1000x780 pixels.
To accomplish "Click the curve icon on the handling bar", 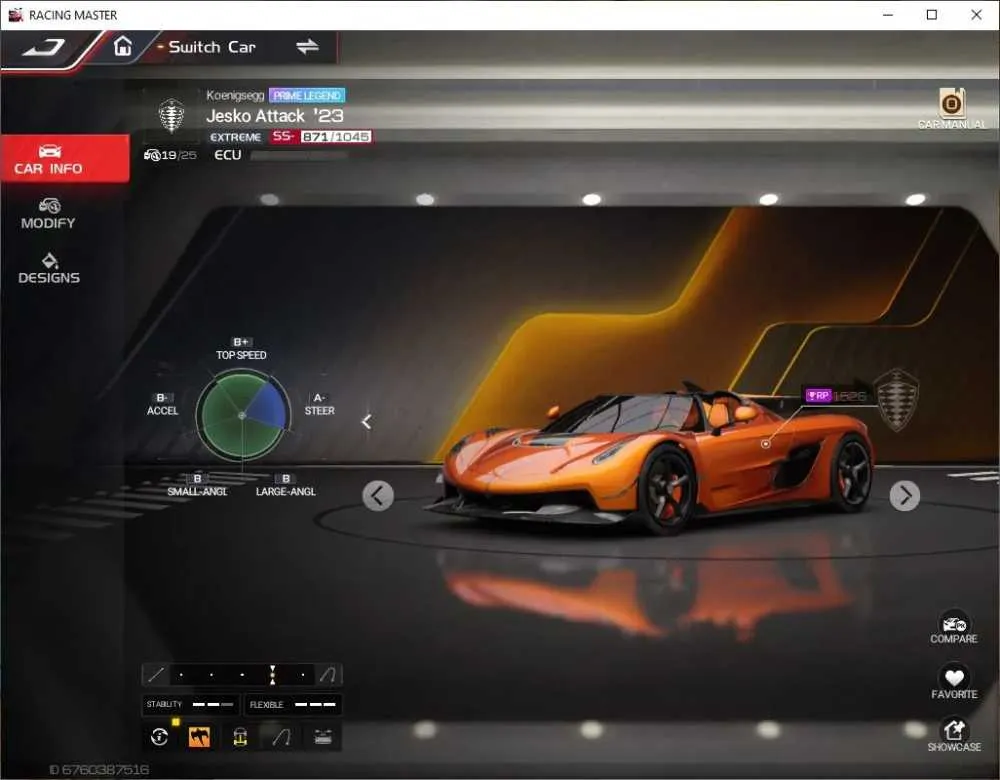I will pos(328,675).
